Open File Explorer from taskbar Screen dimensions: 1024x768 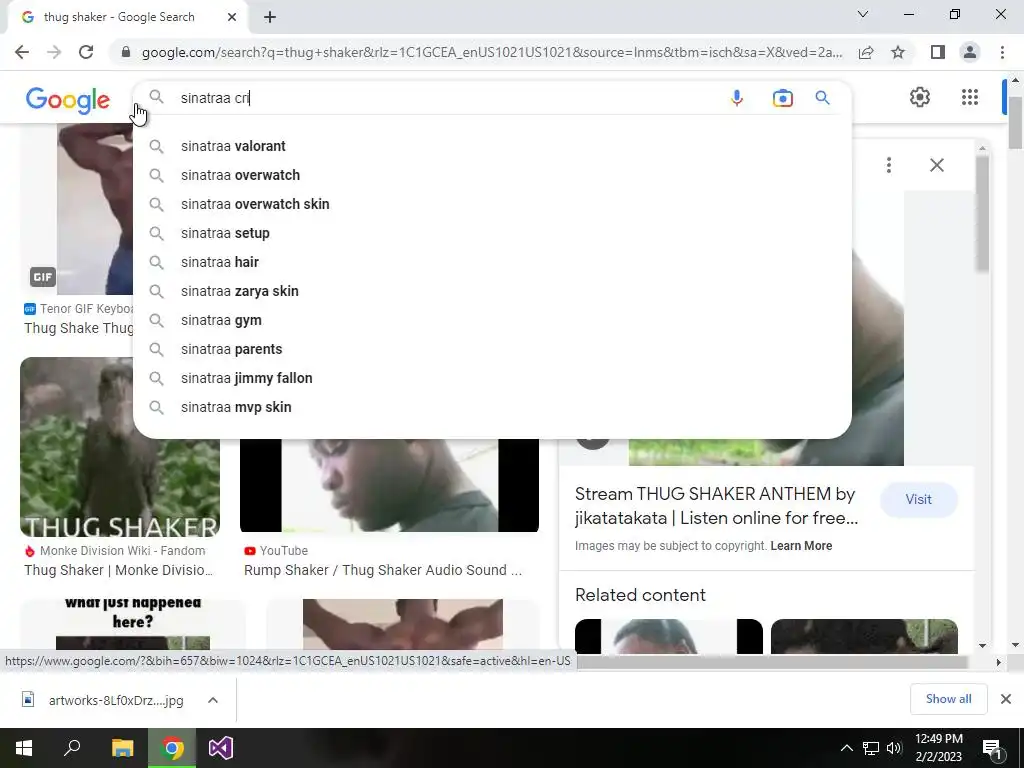click(122, 748)
